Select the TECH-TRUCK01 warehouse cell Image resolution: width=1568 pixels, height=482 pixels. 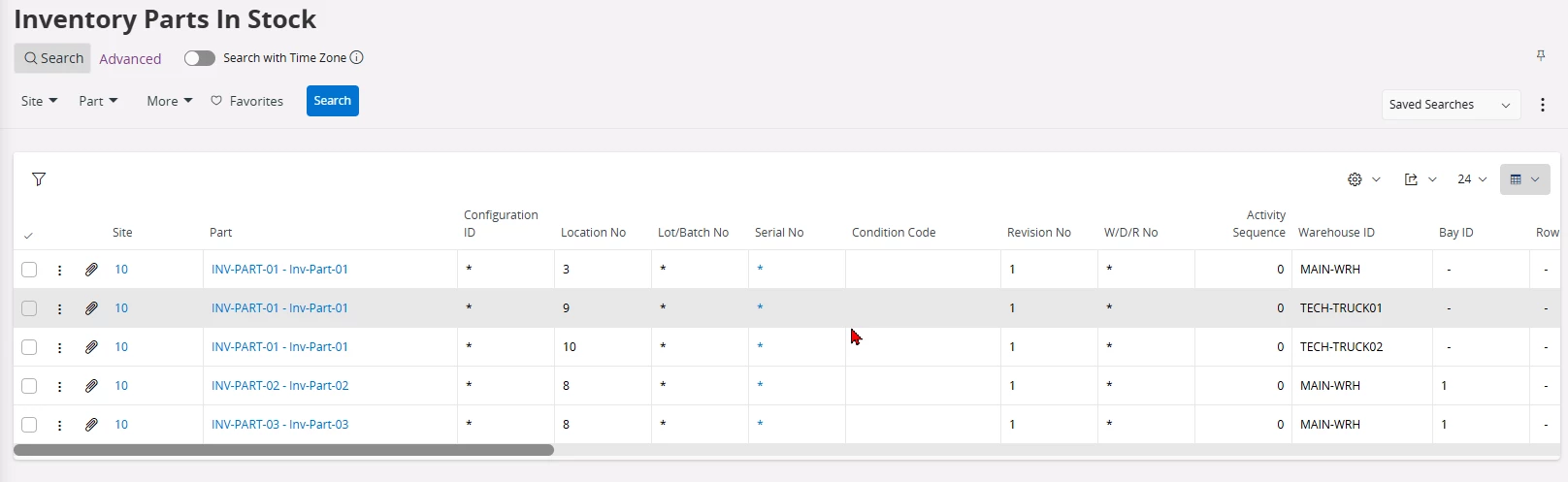[x=1361, y=308]
